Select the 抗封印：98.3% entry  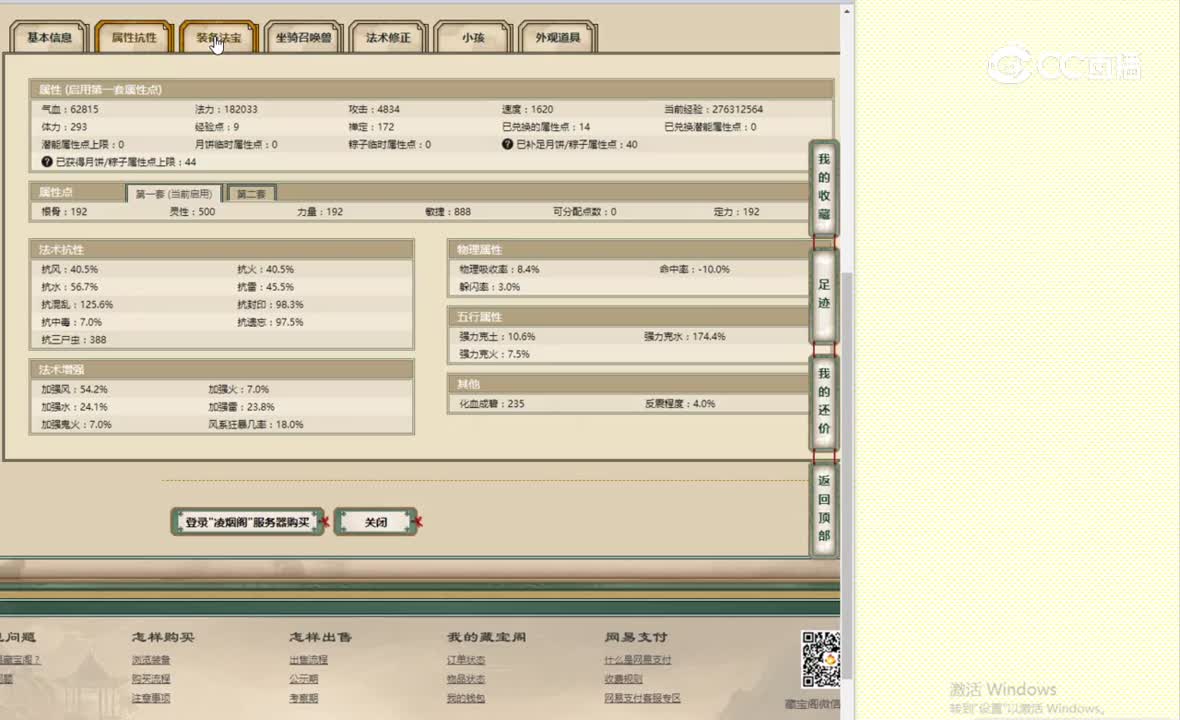click(x=270, y=304)
